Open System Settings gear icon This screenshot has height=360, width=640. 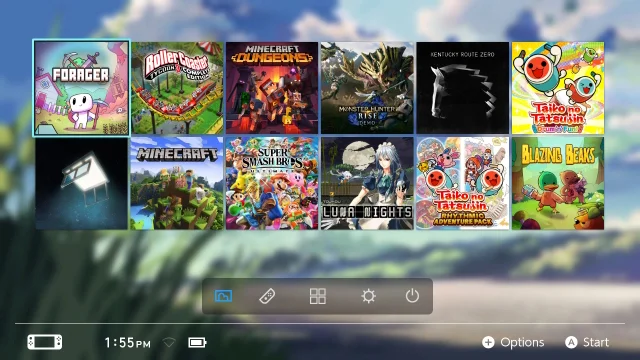click(x=368, y=296)
